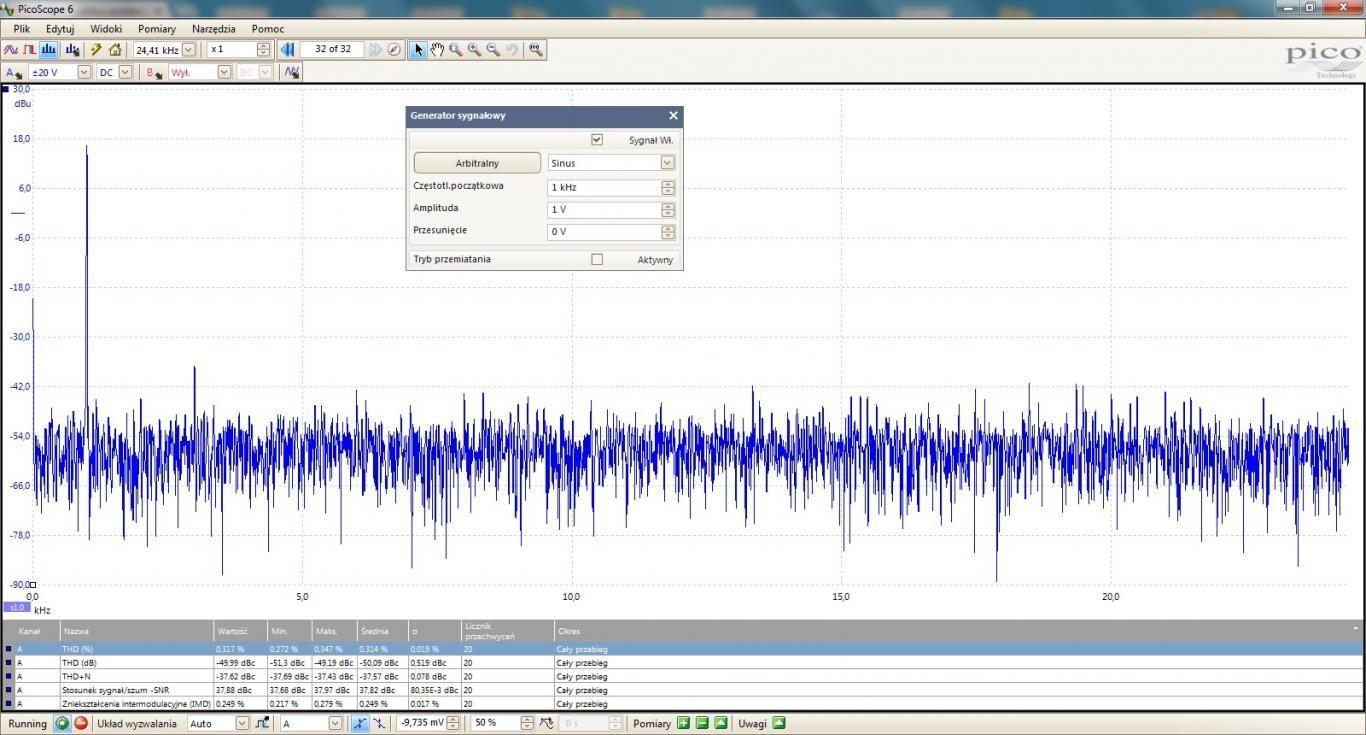Adjust the x 1 zoom factor stepper
This screenshot has height=735, width=1366.
tap(264, 49)
